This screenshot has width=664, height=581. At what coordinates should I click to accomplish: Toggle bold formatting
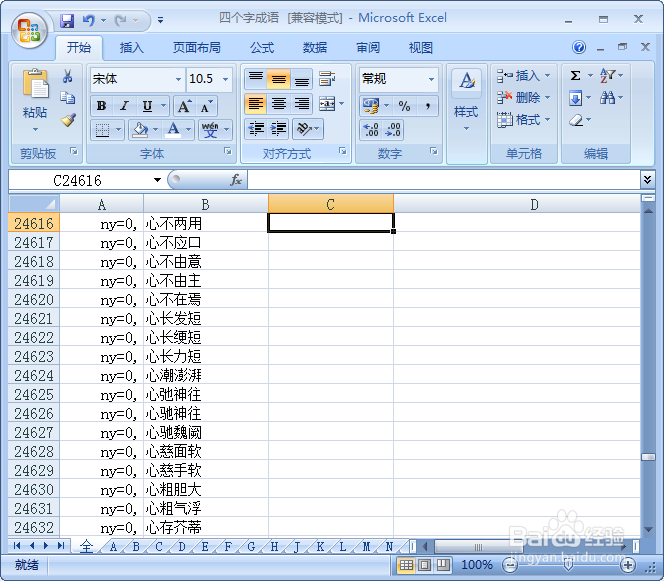click(101, 105)
